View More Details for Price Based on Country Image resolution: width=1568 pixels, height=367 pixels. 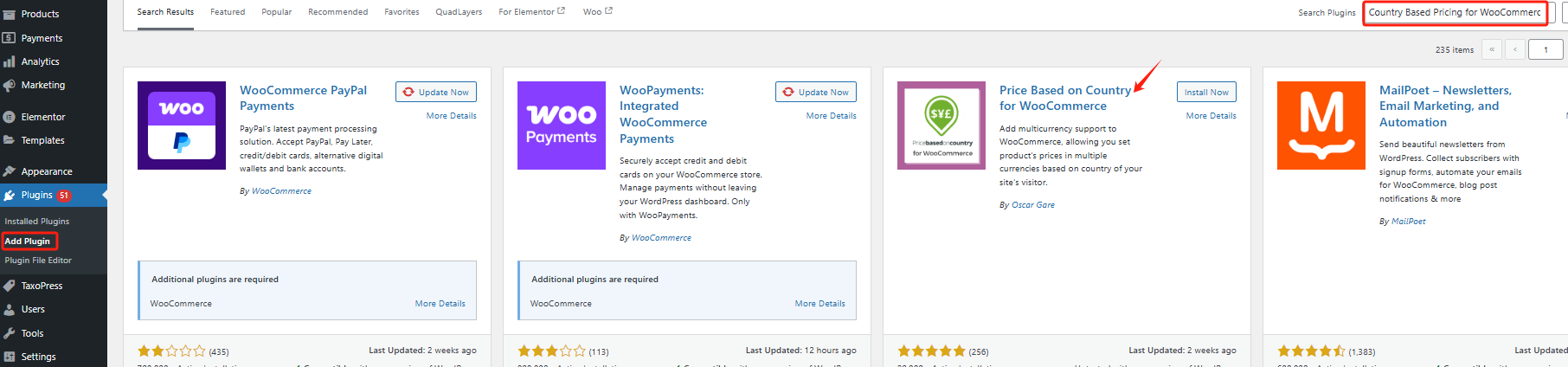1211,116
